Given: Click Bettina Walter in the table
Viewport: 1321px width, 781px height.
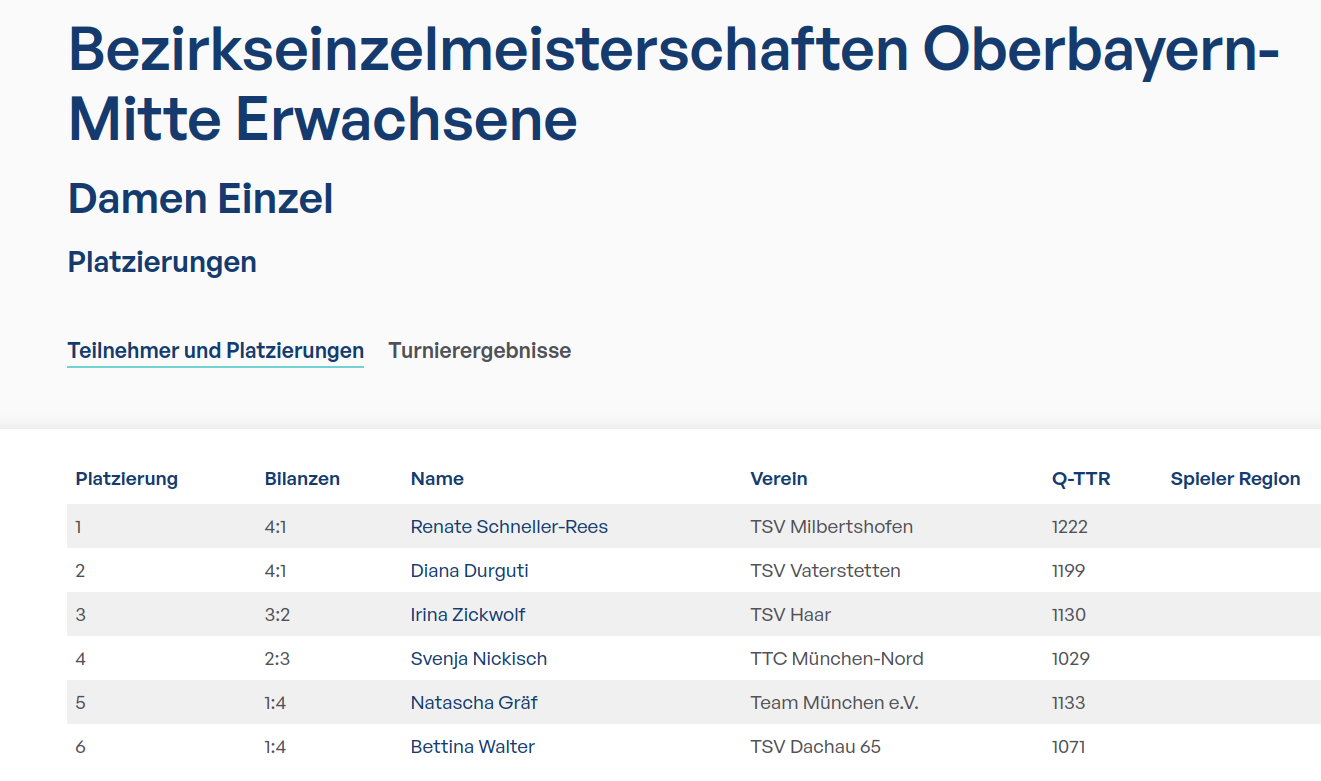Looking at the screenshot, I should [x=472, y=747].
